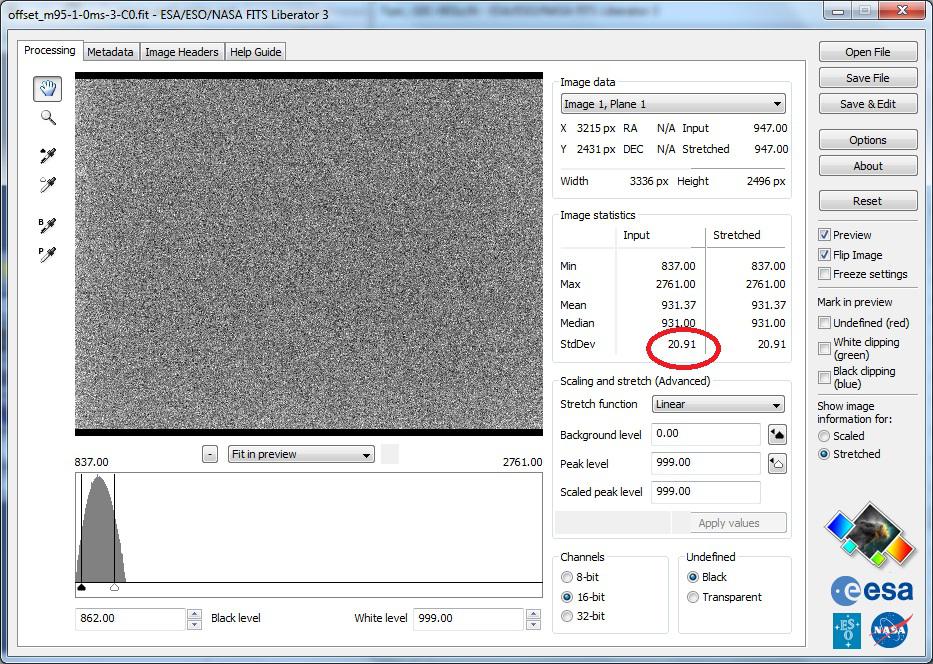Click the Input Max value 2761.00

pyautogui.click(x=676, y=284)
